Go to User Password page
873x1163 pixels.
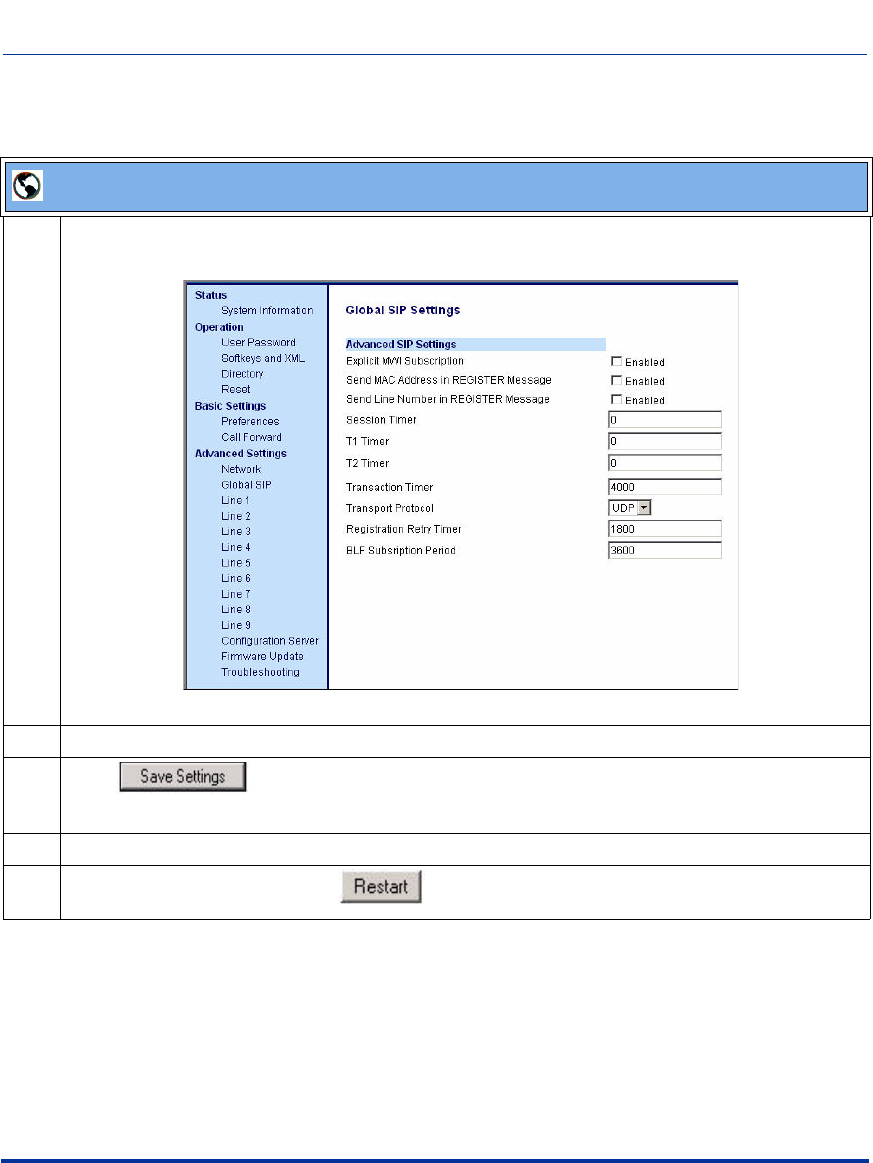tap(258, 343)
